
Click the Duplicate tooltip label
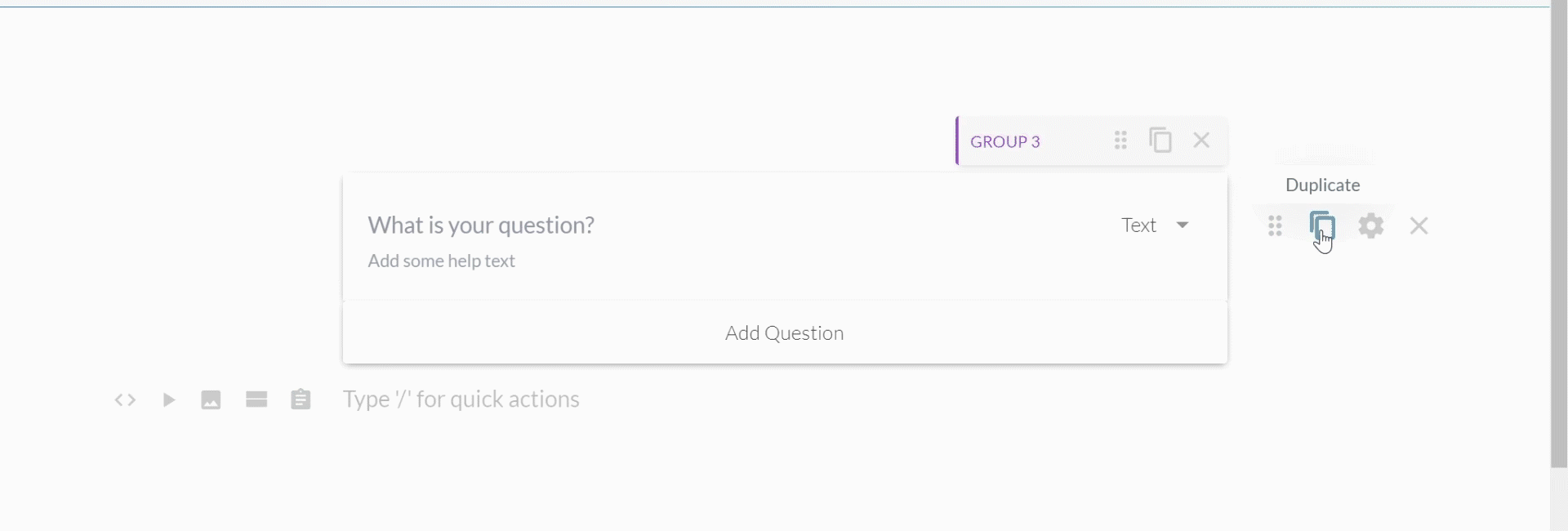(x=1322, y=185)
